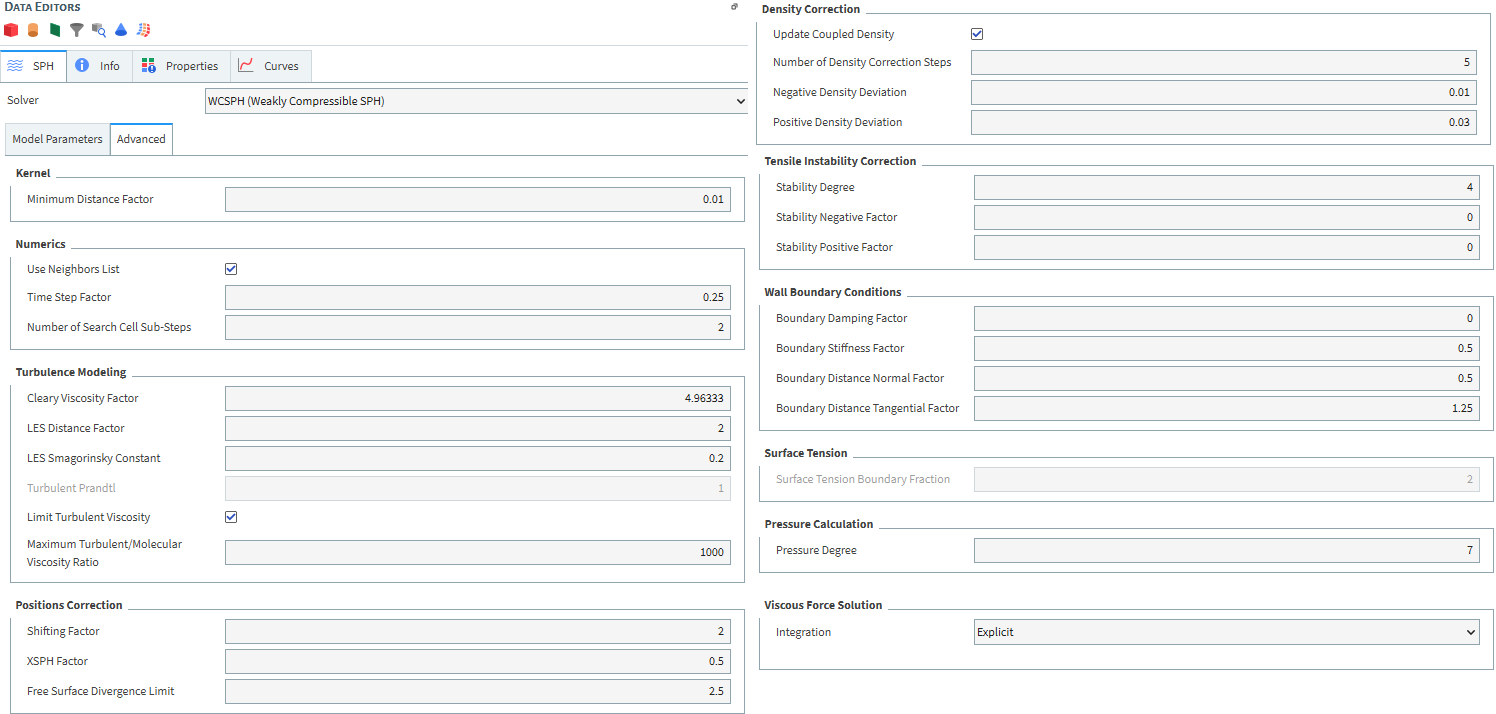This screenshot has height=714, width=1496.
Task: Switch to the SPH tab
Action: 33,66
